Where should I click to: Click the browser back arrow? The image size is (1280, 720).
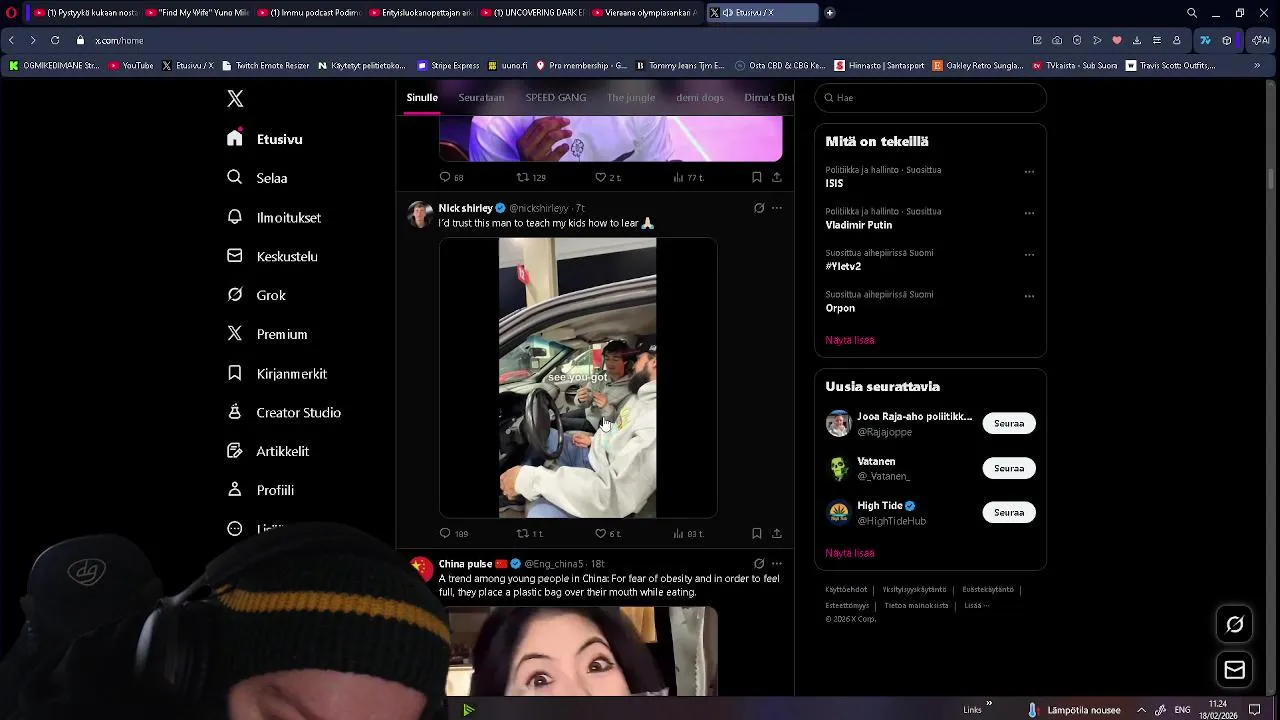[x=11, y=40]
